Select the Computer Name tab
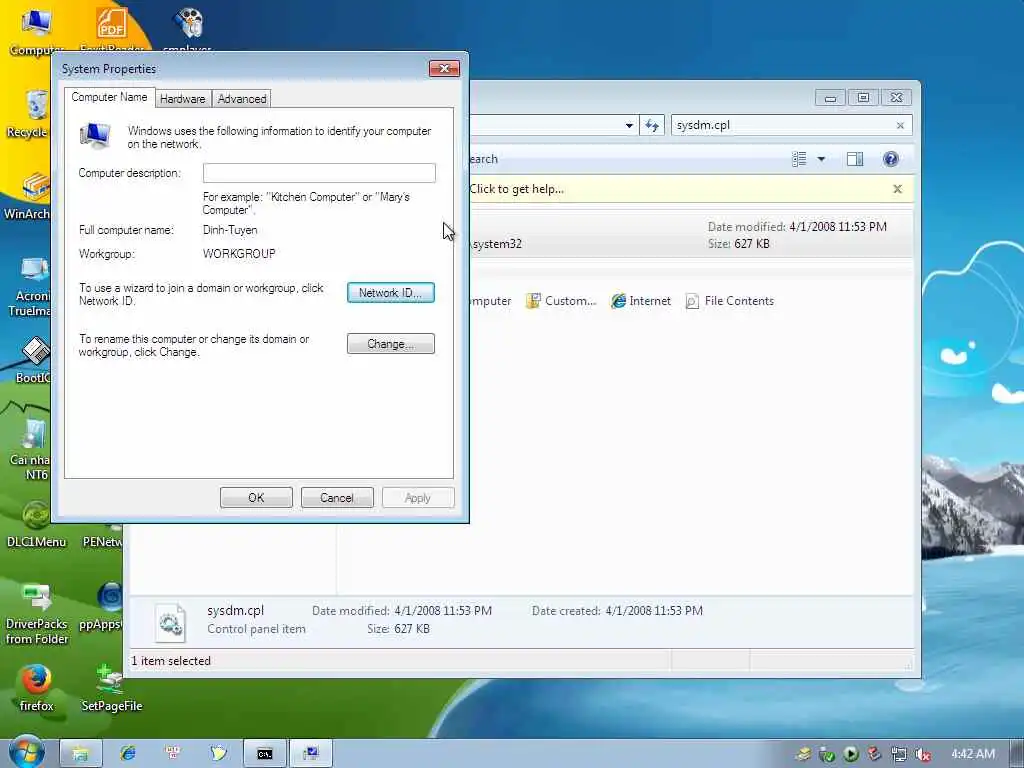 pyautogui.click(x=109, y=97)
